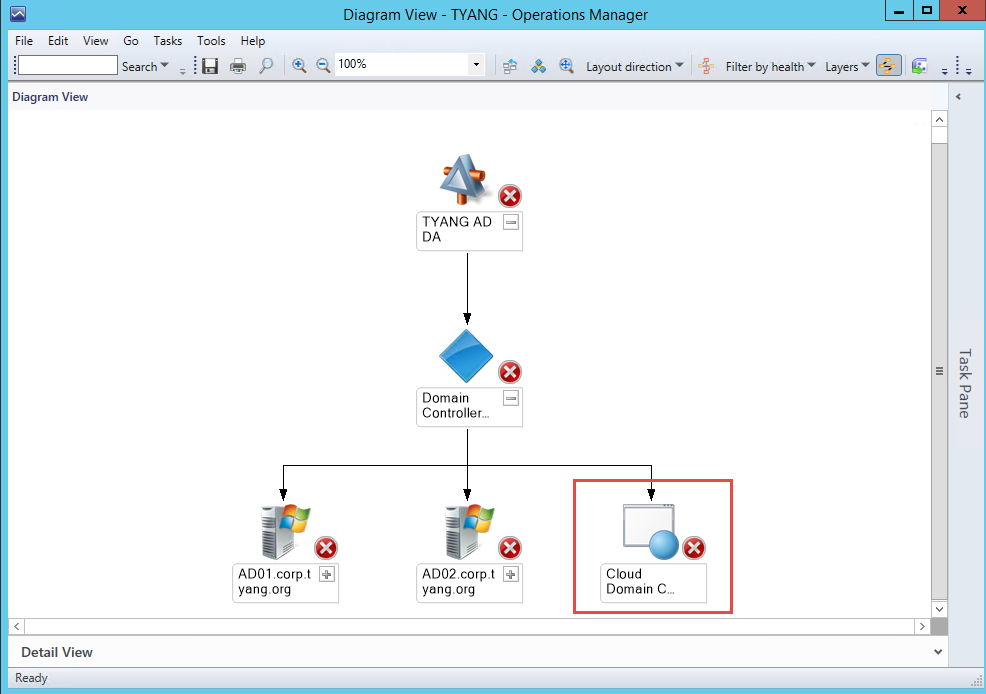Open the Layout direction dropdown
The height and width of the screenshot is (694, 986).
[634, 67]
